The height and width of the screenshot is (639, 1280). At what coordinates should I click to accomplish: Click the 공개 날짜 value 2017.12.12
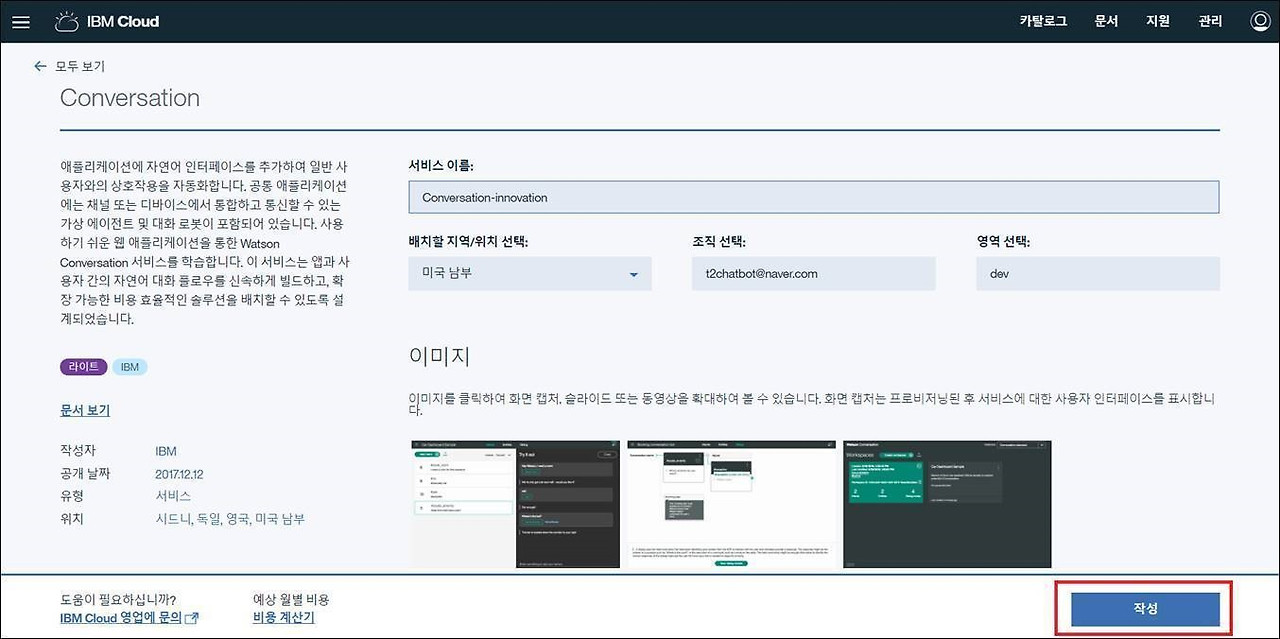click(179, 474)
